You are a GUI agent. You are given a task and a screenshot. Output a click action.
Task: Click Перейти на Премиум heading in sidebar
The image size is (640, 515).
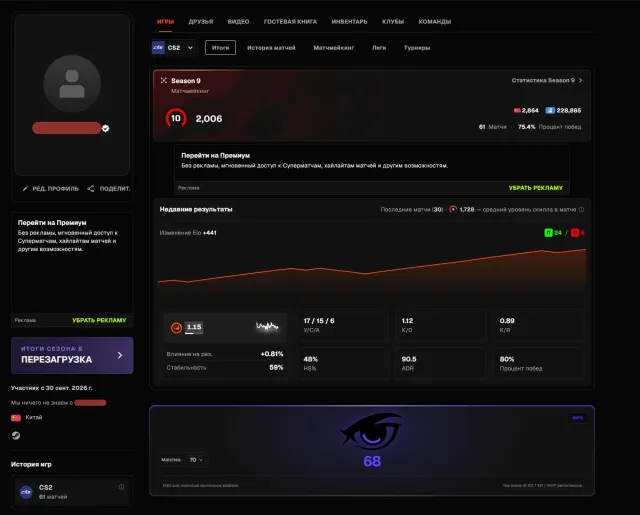52,223
